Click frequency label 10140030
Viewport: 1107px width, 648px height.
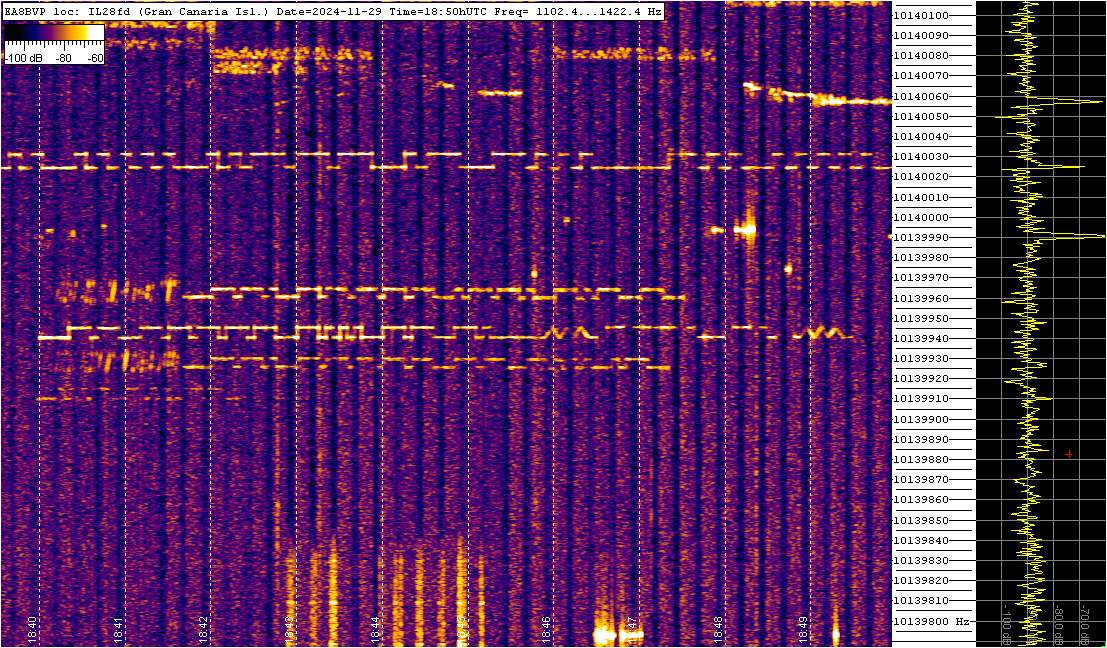tap(921, 157)
